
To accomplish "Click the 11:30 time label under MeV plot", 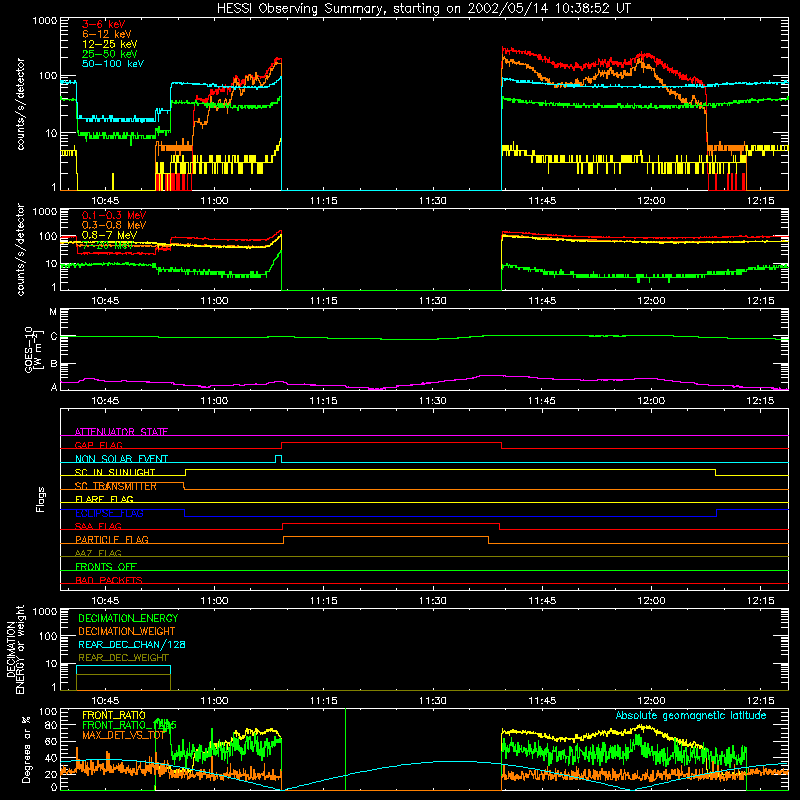I will pos(433,301).
